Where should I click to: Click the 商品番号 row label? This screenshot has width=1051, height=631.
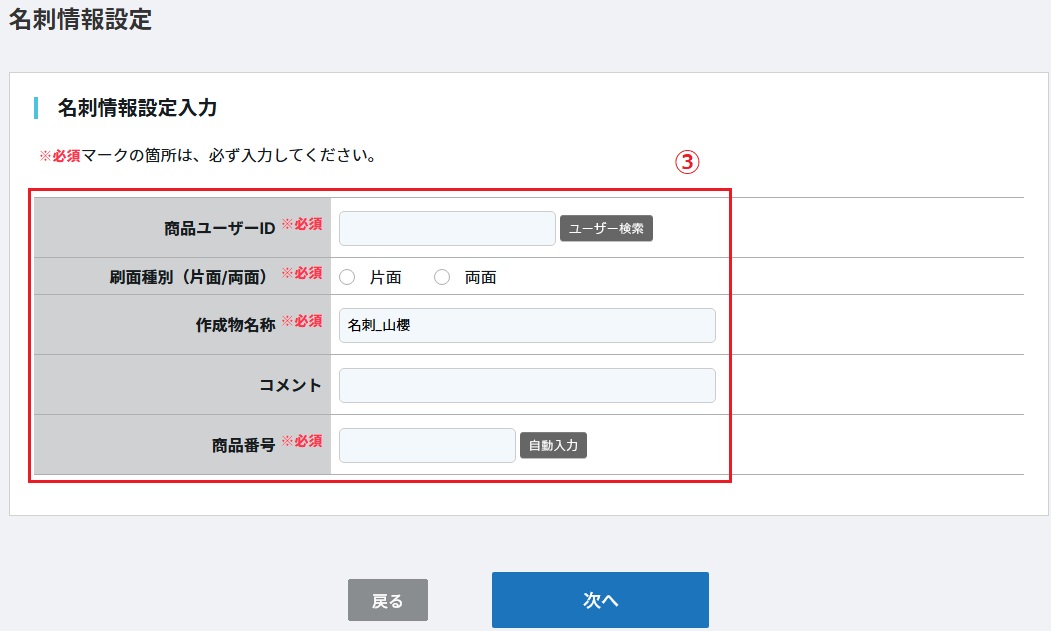pos(243,446)
